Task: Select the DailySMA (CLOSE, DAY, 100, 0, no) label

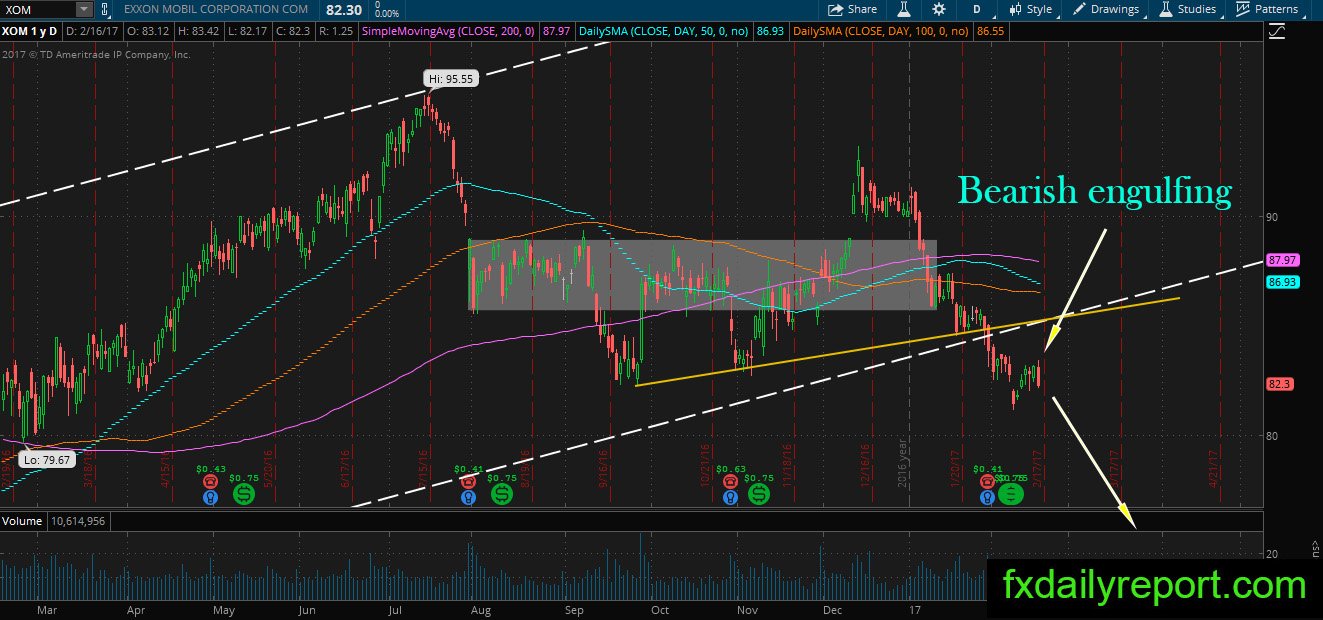Action: point(880,32)
